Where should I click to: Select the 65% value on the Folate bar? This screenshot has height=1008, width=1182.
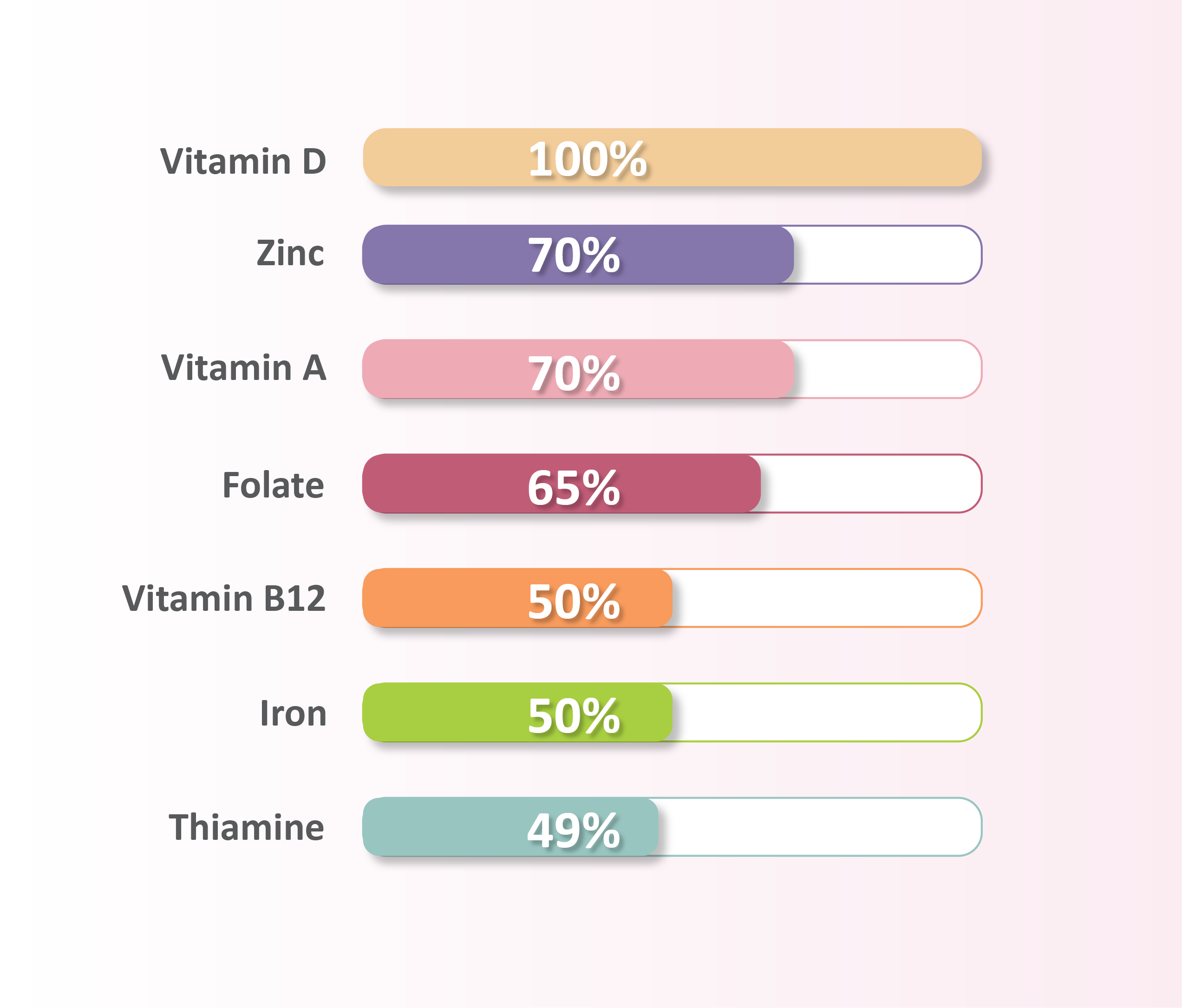click(x=574, y=488)
